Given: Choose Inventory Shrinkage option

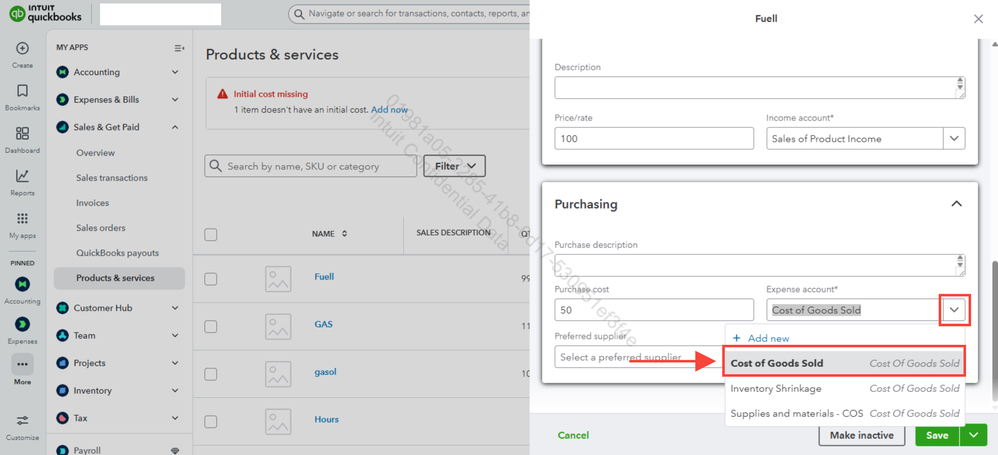Looking at the screenshot, I should click(845, 388).
